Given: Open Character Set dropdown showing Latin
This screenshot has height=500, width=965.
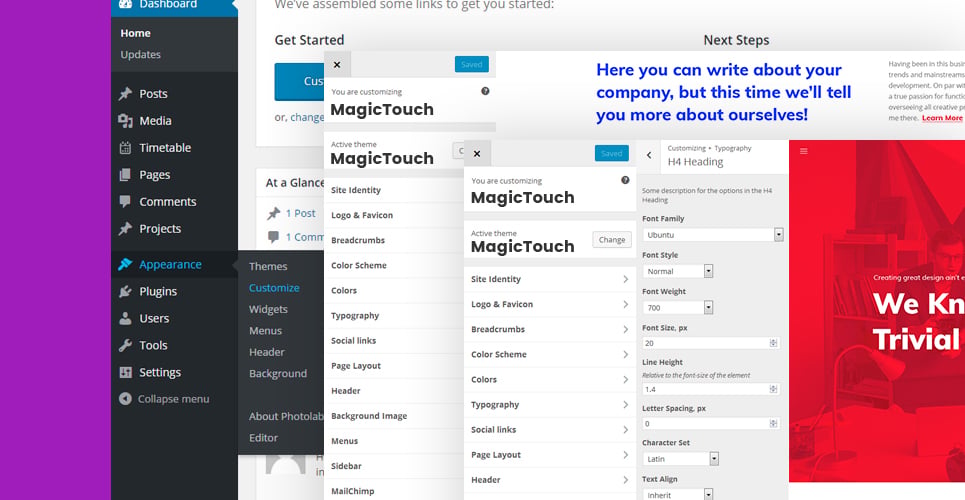Looking at the screenshot, I should (681, 459).
